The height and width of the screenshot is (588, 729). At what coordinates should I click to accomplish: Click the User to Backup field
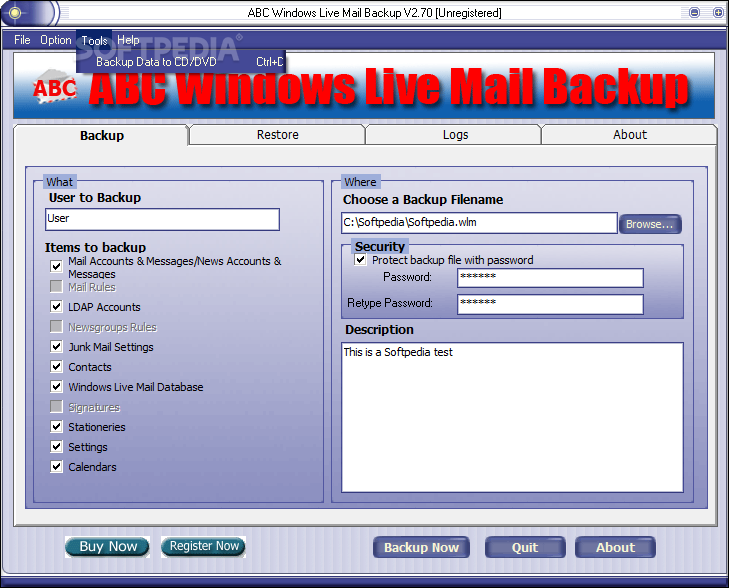tap(162, 219)
